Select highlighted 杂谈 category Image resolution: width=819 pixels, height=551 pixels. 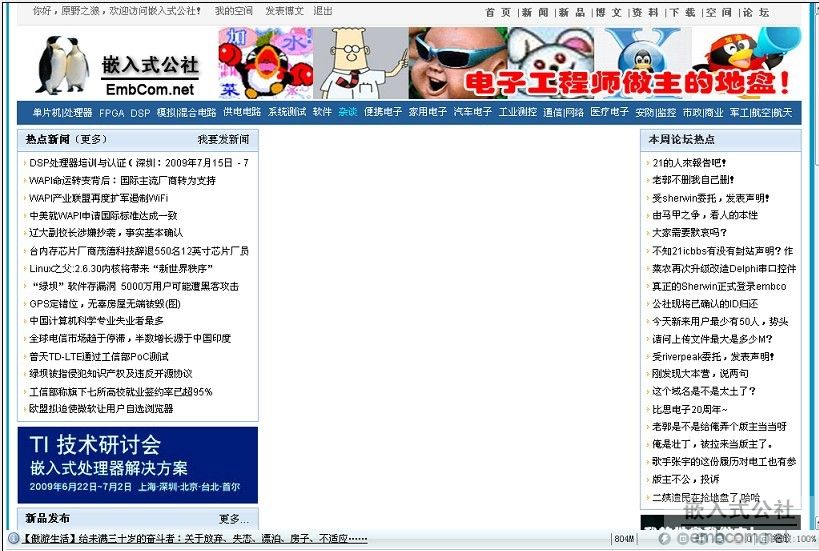(348, 112)
